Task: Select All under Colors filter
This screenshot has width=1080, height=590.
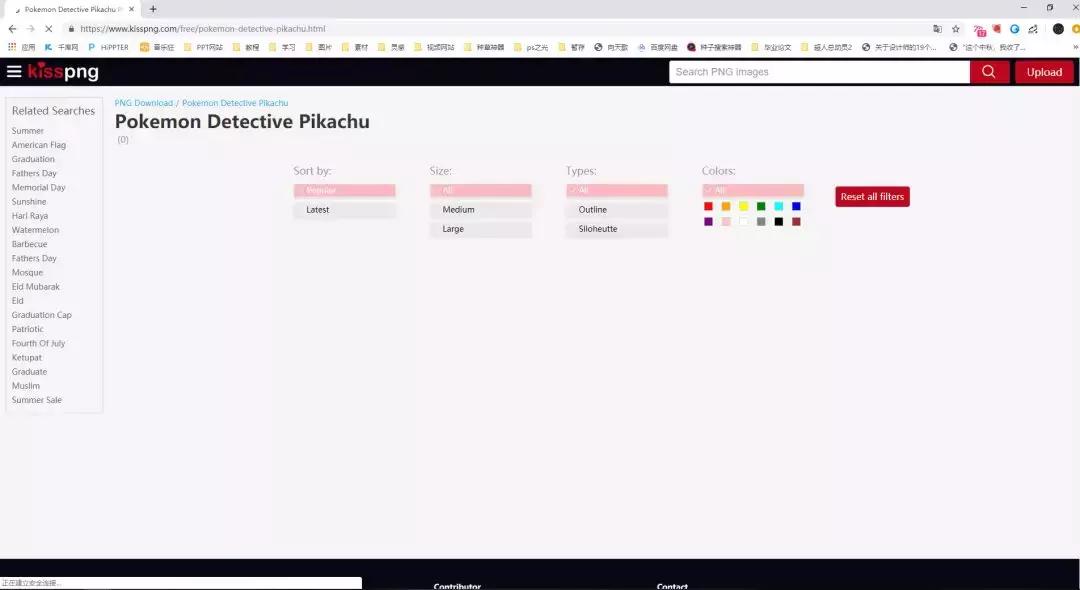Action: pyautogui.click(x=753, y=190)
